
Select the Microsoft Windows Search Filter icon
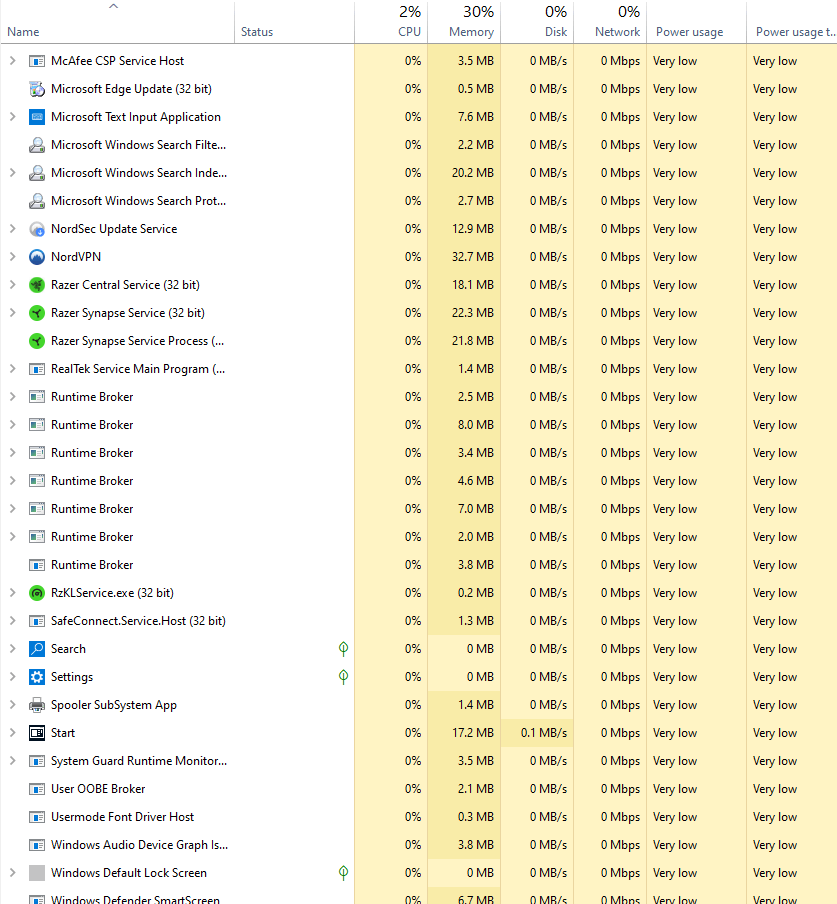pos(37,145)
